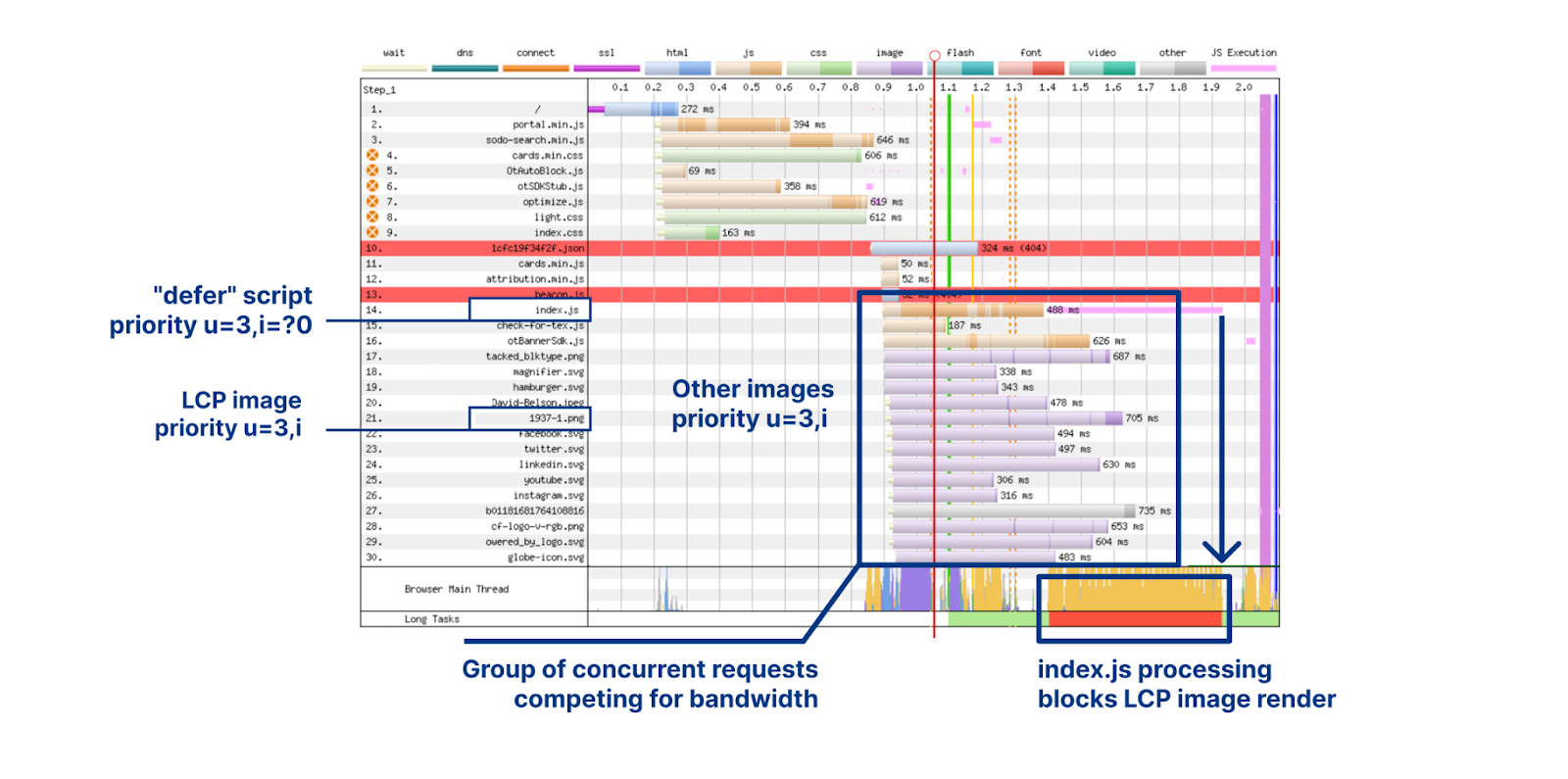This screenshot has width=1568, height=779.
Task: Select the hamburger.svg request
Action: [548, 387]
